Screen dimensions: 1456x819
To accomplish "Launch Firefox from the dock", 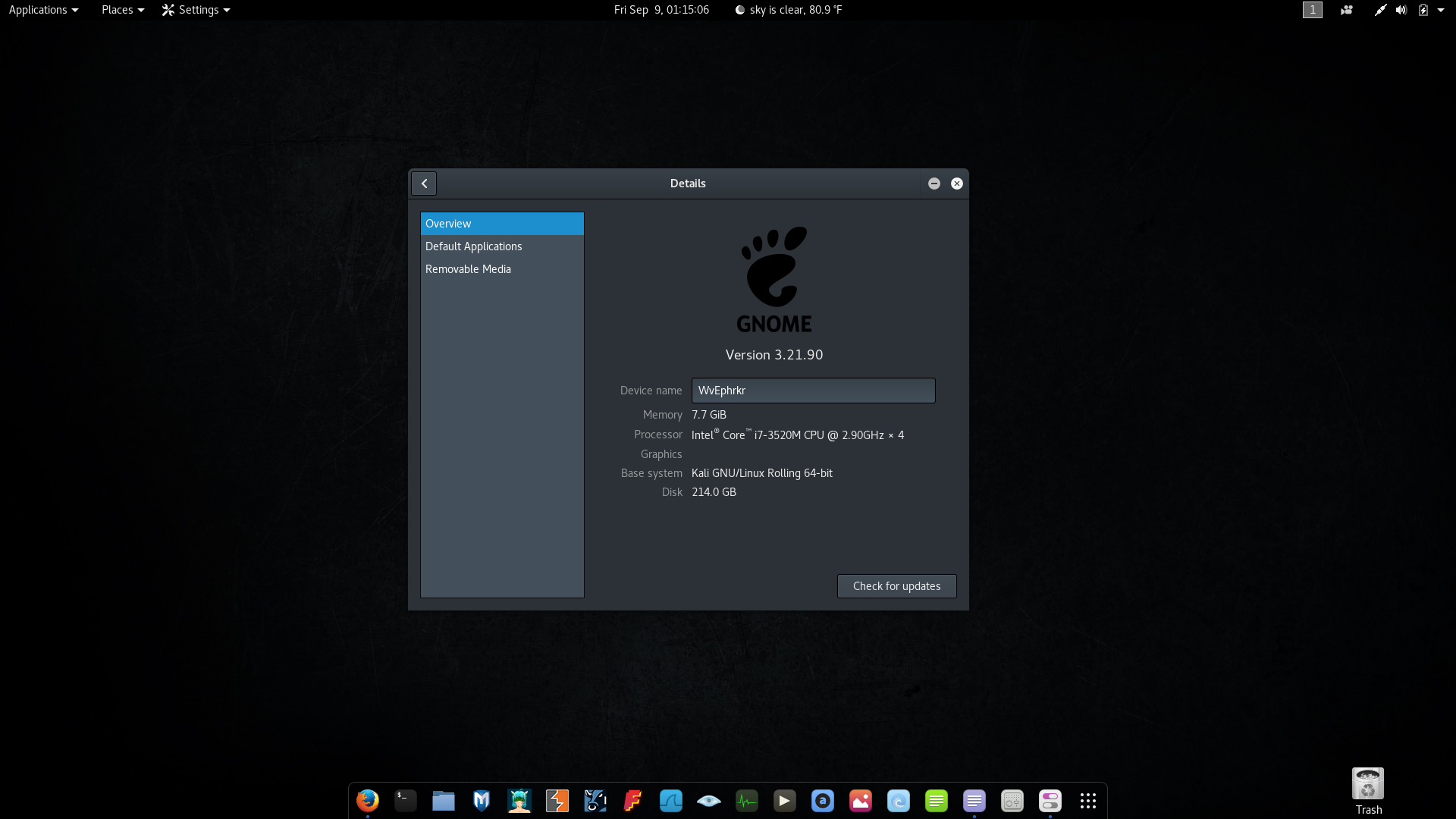I will click(368, 801).
